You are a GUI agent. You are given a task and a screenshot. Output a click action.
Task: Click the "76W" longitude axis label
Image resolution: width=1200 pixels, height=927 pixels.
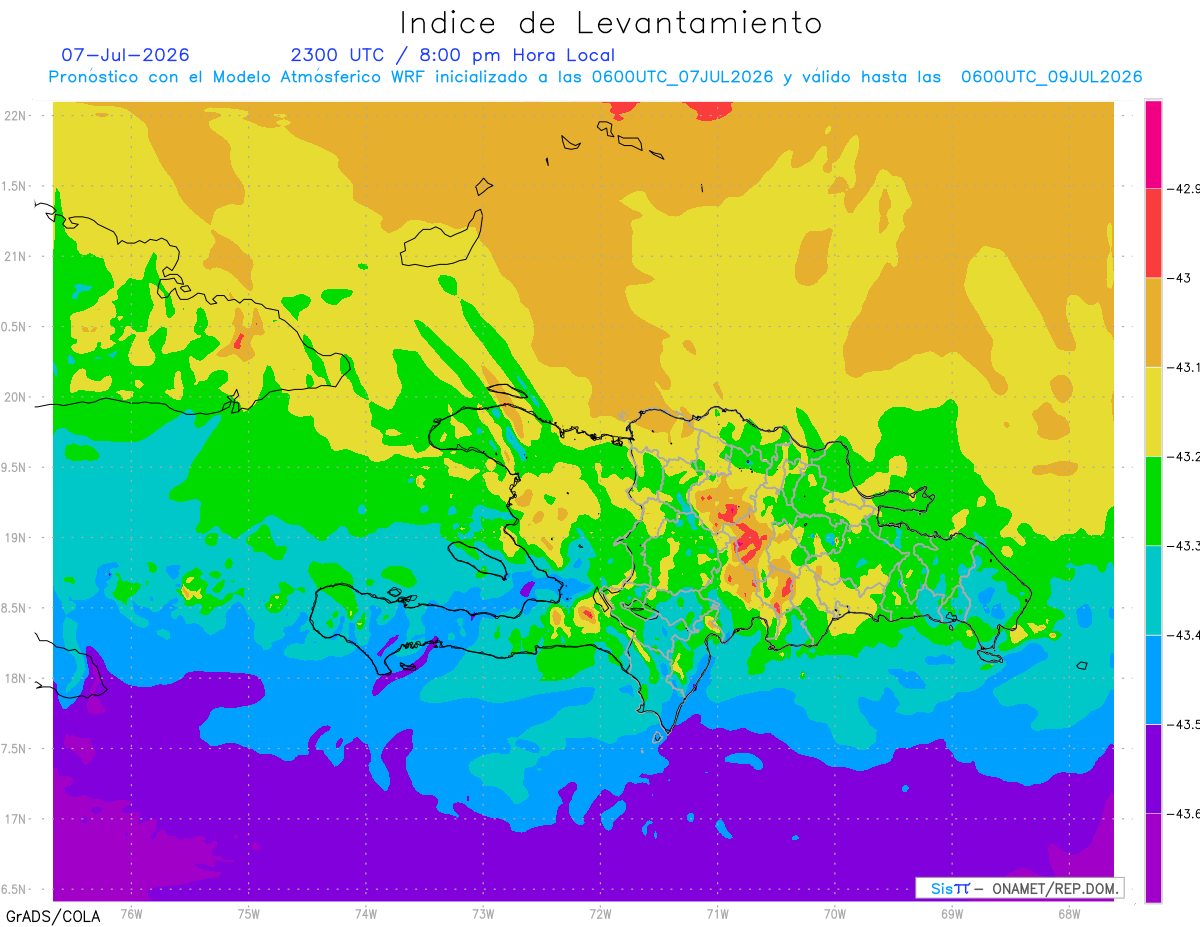coord(131,913)
